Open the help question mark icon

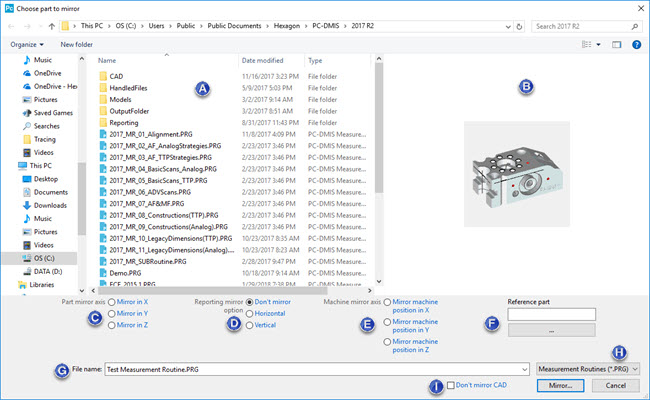click(636, 45)
